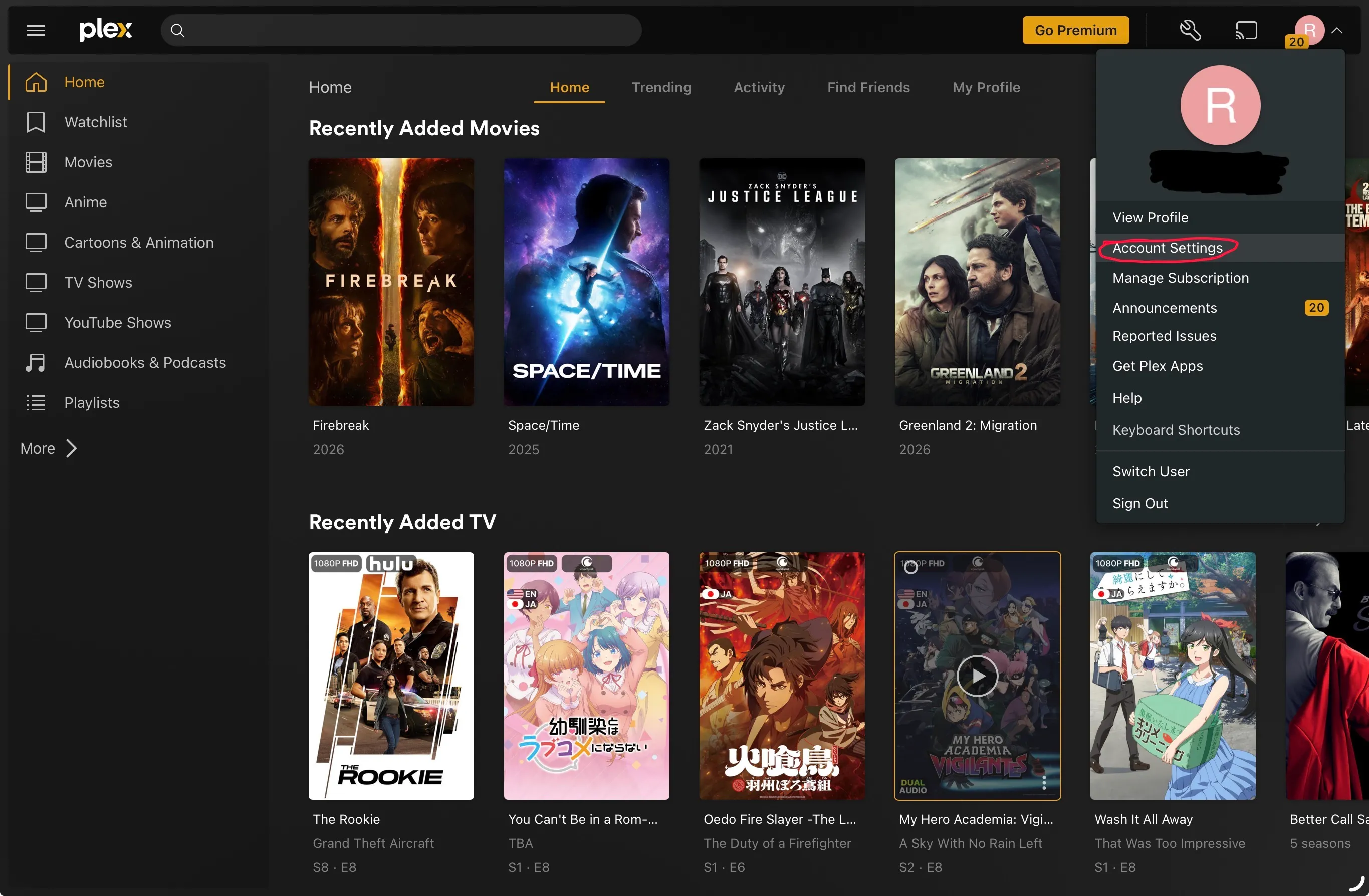This screenshot has width=1369, height=896.
Task: Click the Go Premium button
Action: [x=1075, y=30]
